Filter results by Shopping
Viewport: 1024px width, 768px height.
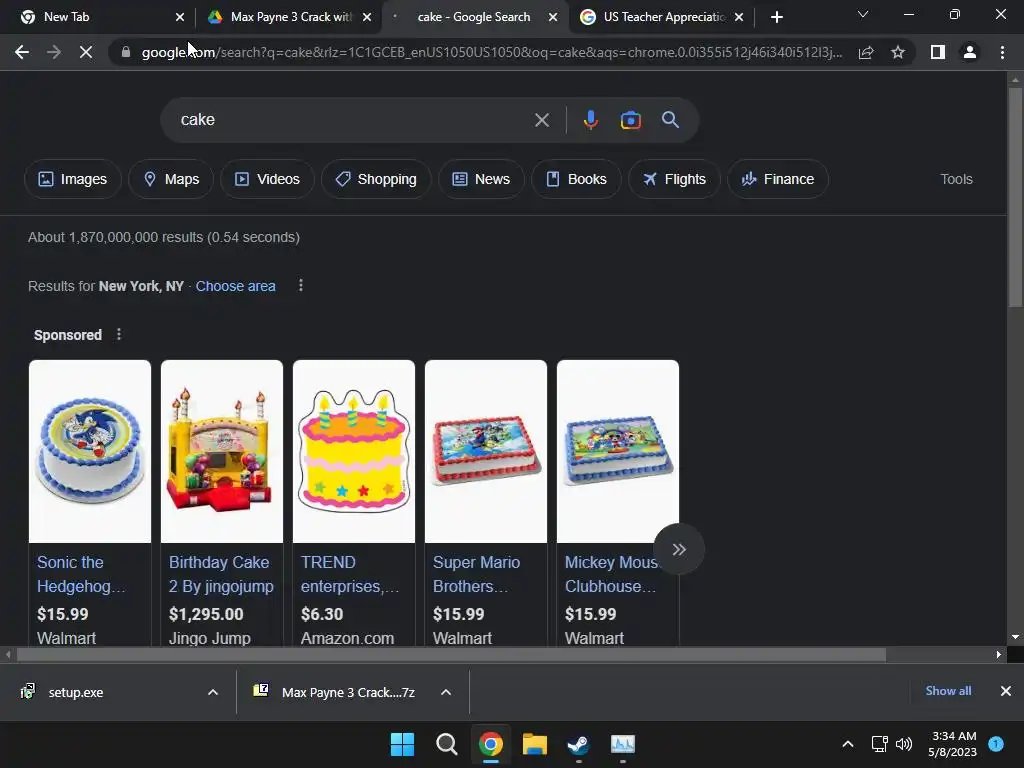(x=376, y=179)
